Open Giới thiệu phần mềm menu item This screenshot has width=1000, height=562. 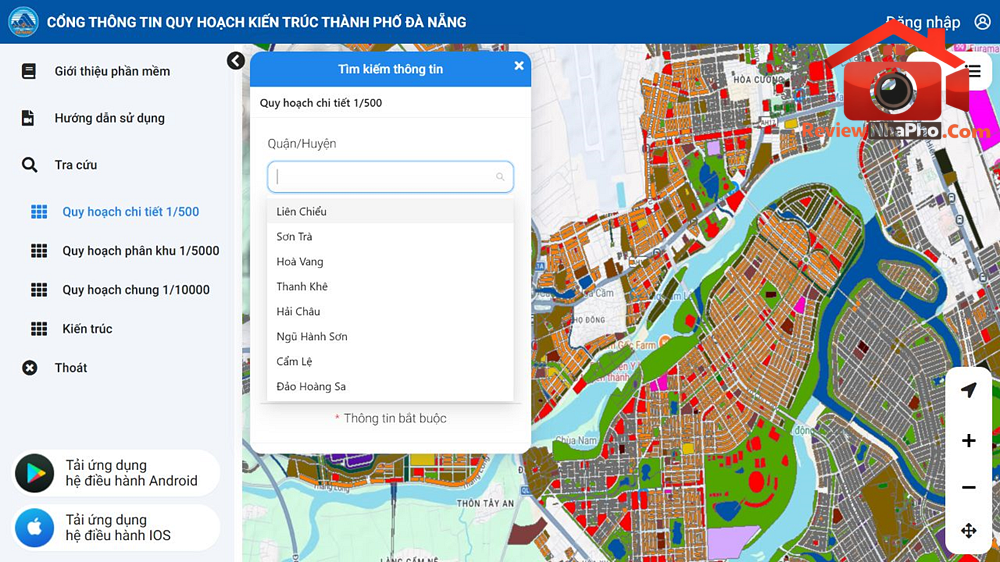tap(112, 71)
